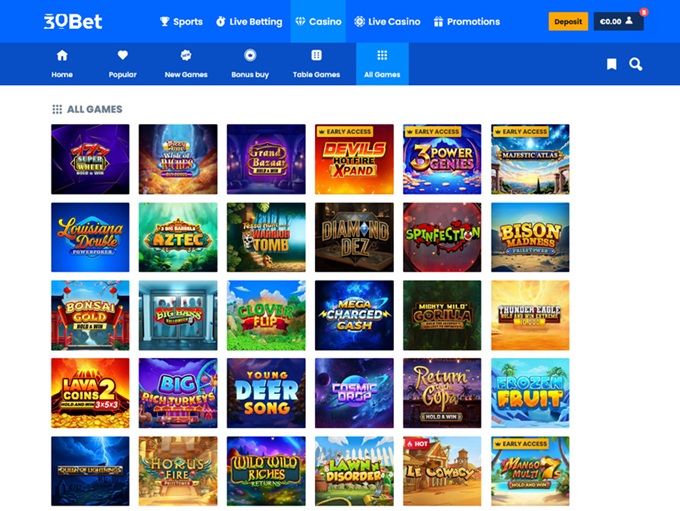Screen dimensions: 680x511
Task: Open Live Betting section
Action: 249,21
